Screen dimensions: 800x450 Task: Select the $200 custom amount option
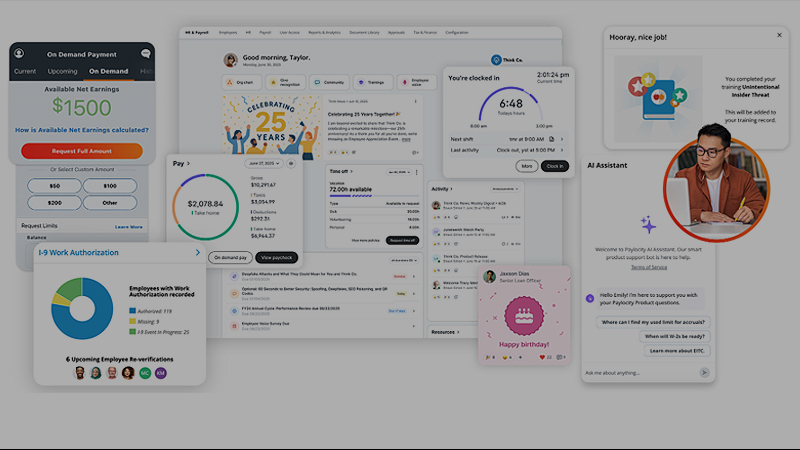click(53, 203)
